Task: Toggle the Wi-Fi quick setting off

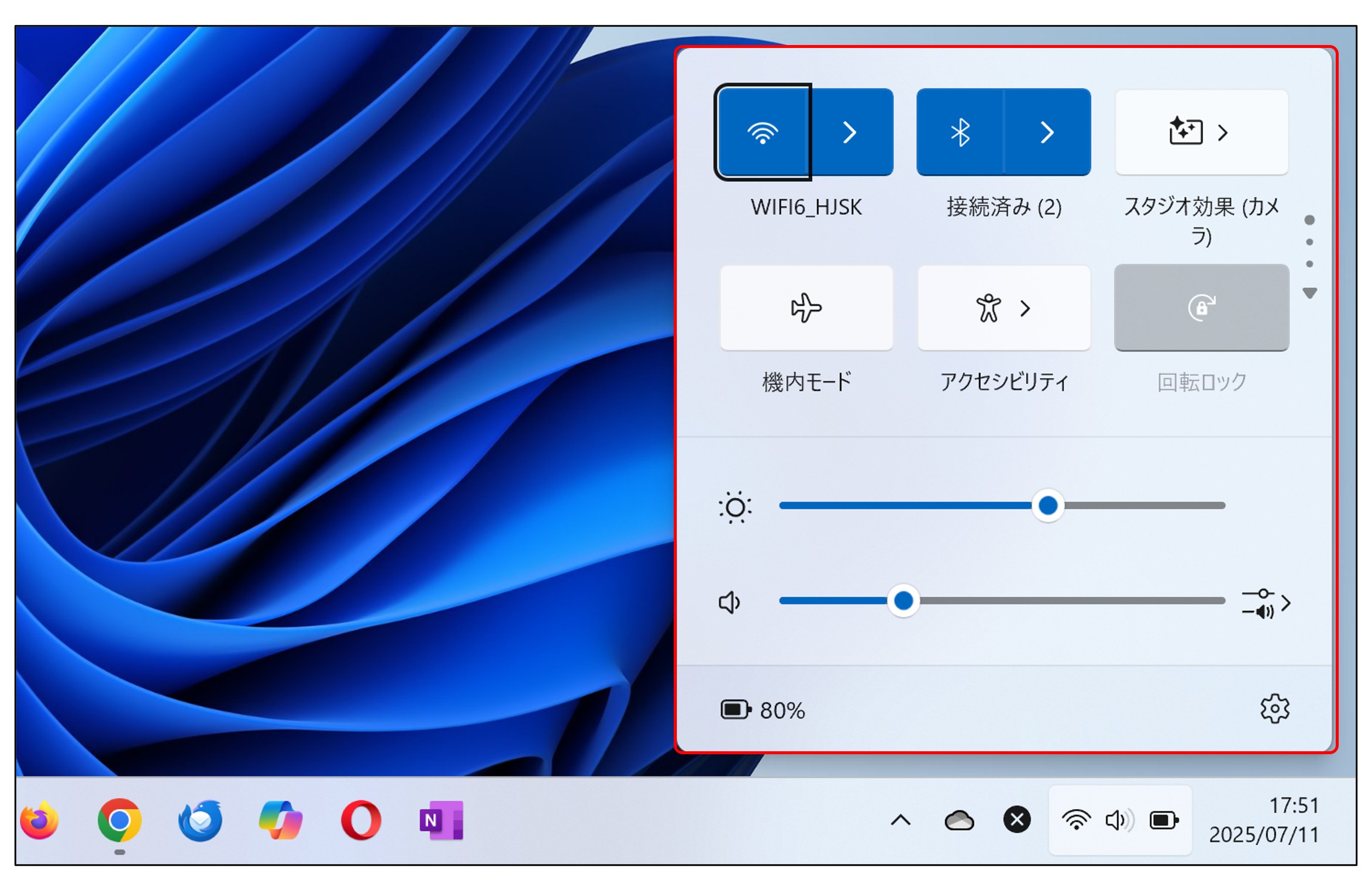Action: [x=763, y=132]
